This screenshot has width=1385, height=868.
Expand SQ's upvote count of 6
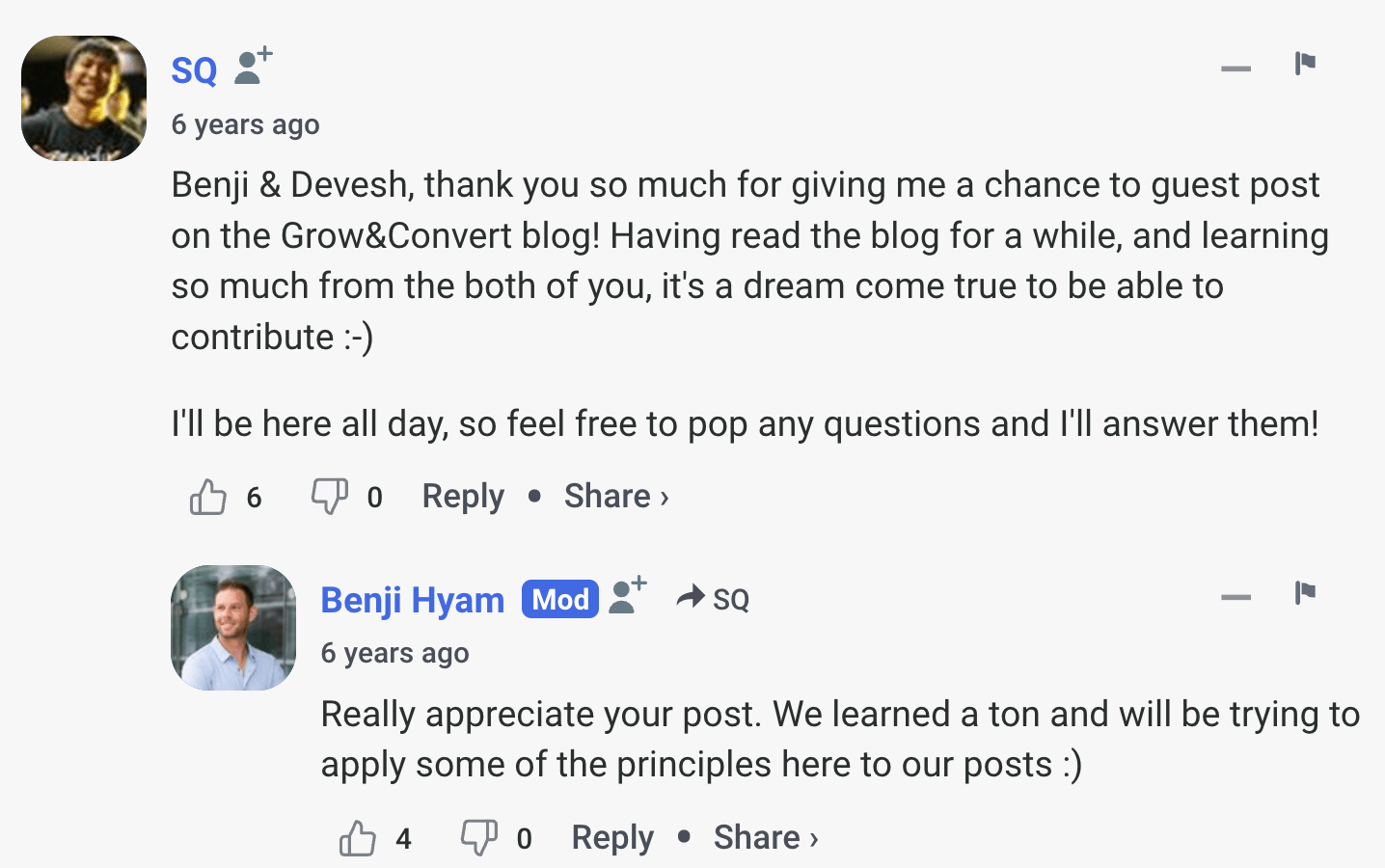click(254, 498)
